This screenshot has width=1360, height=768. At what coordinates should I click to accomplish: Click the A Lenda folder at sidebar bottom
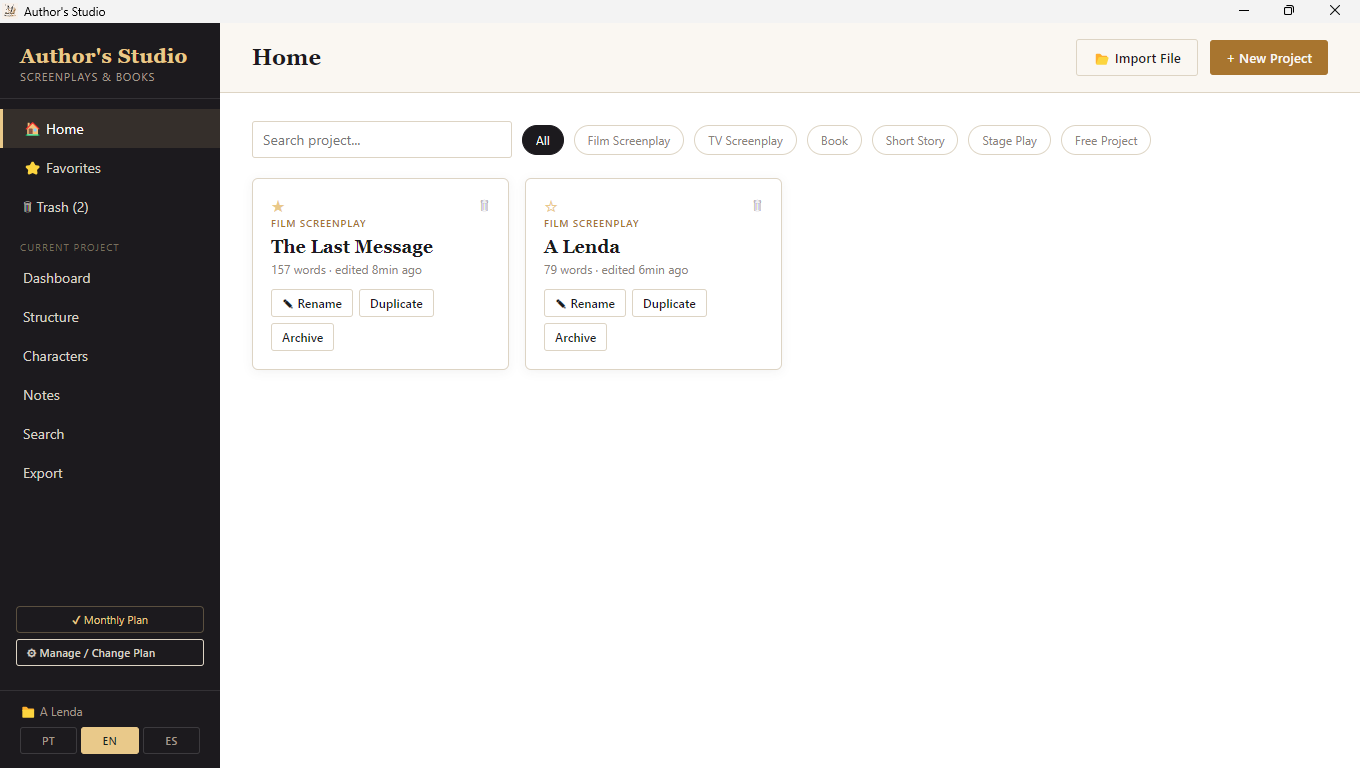[52, 712]
